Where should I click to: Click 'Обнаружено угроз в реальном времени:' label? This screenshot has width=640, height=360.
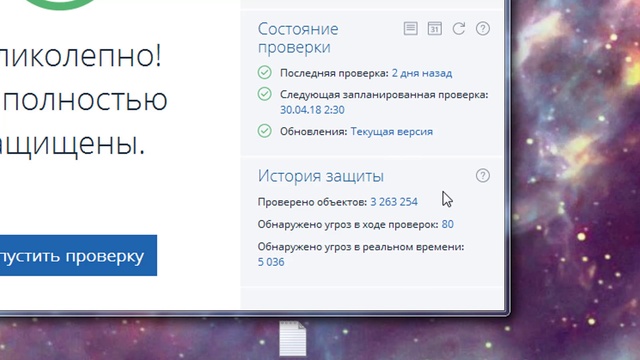click(361, 247)
